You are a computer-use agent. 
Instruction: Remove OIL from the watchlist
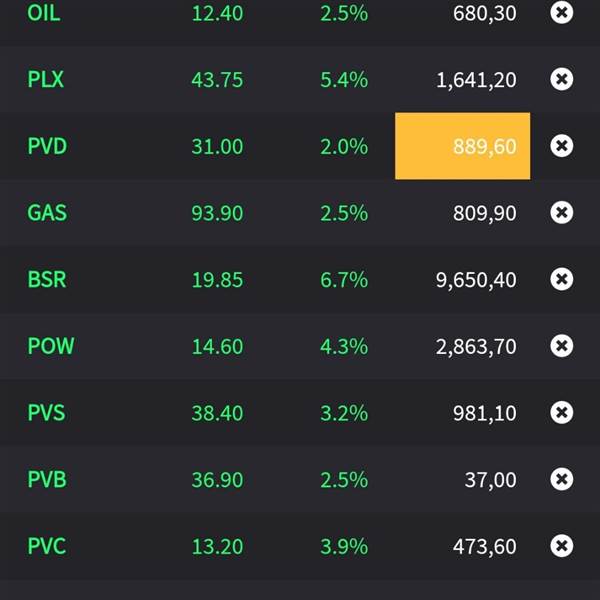point(562,13)
